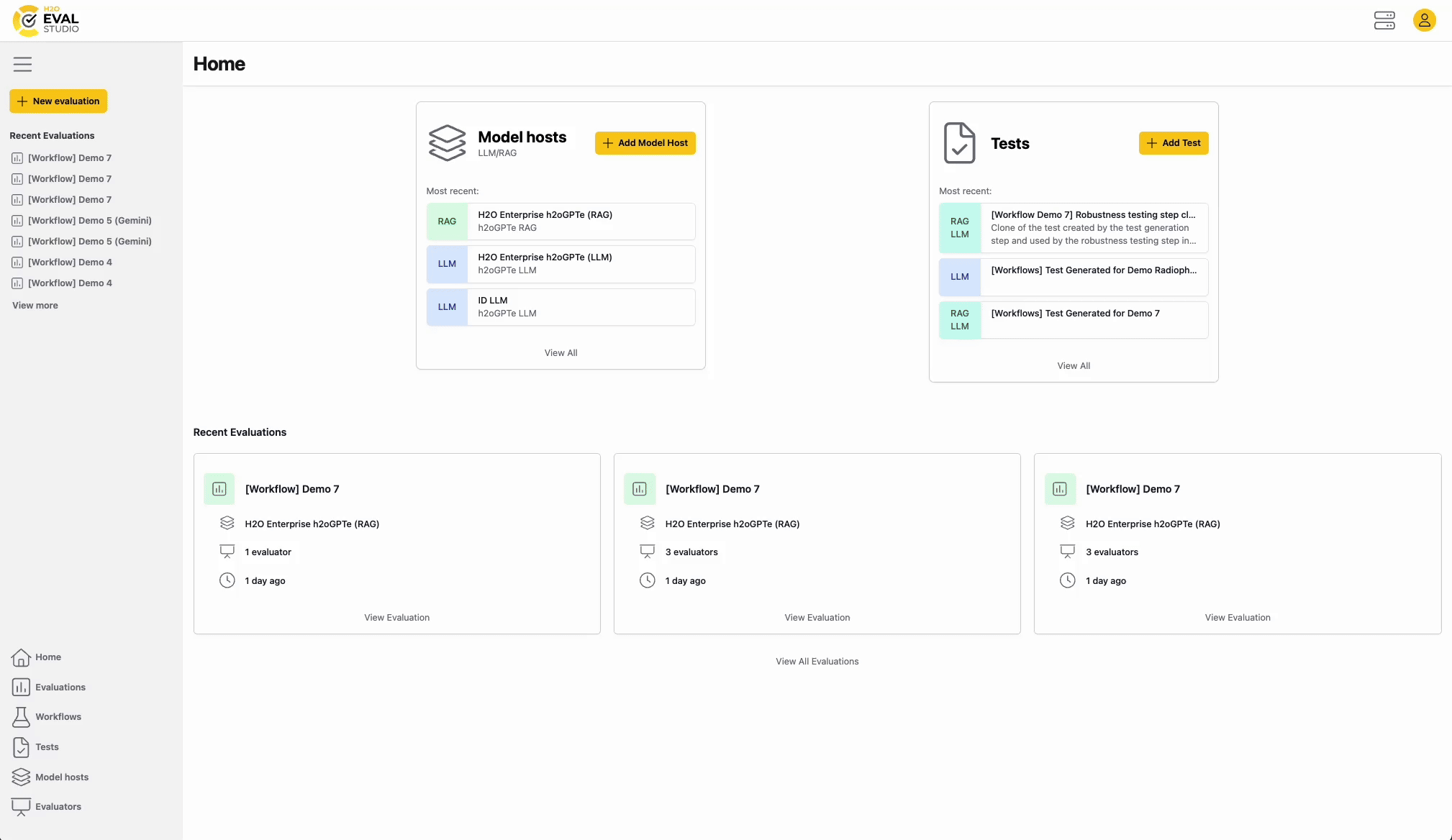This screenshot has width=1452, height=840.
Task: Open the user profile menu
Action: (x=1425, y=20)
